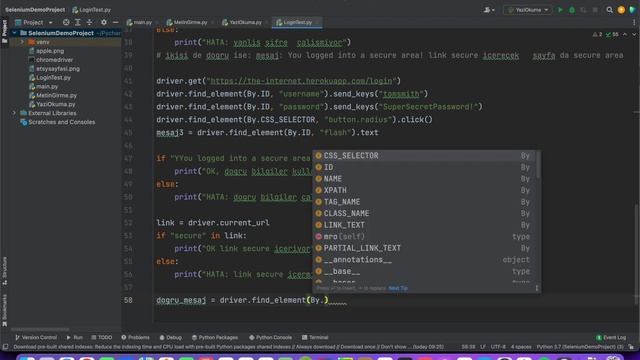Start debugging with the green bug icon

(572, 10)
